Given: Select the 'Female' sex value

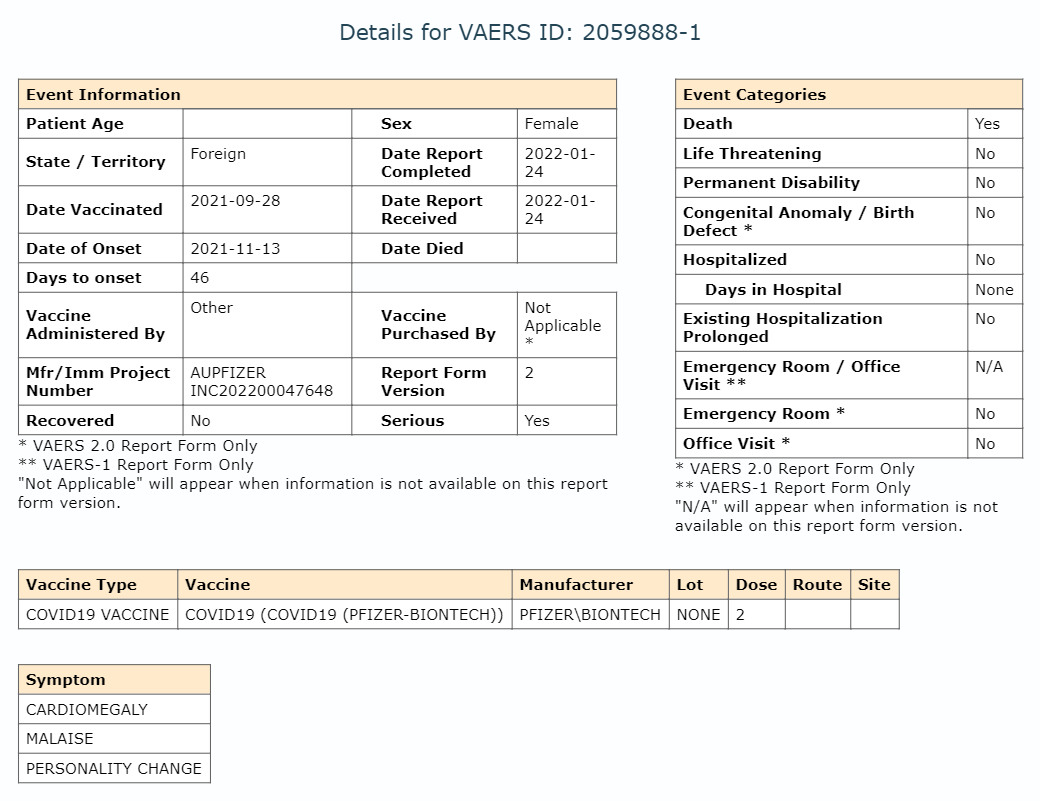Looking at the screenshot, I should click(x=551, y=124).
